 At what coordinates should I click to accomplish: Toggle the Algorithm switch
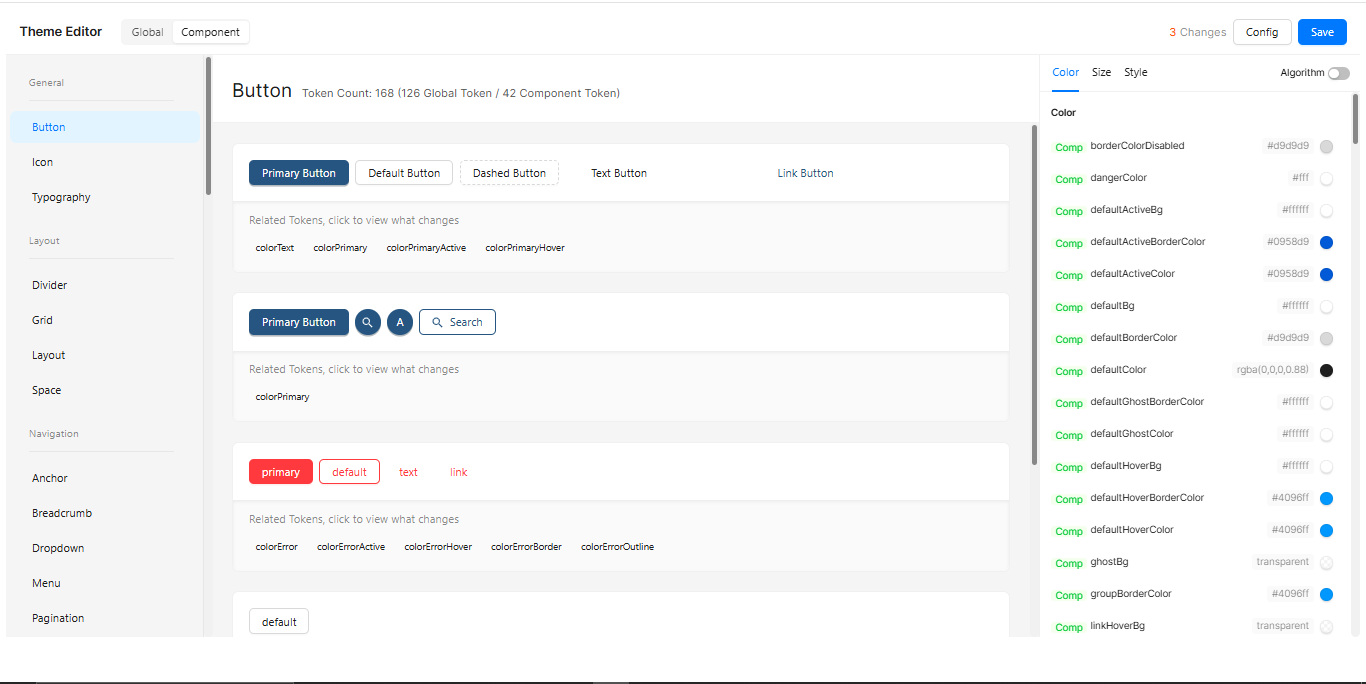[1338, 73]
